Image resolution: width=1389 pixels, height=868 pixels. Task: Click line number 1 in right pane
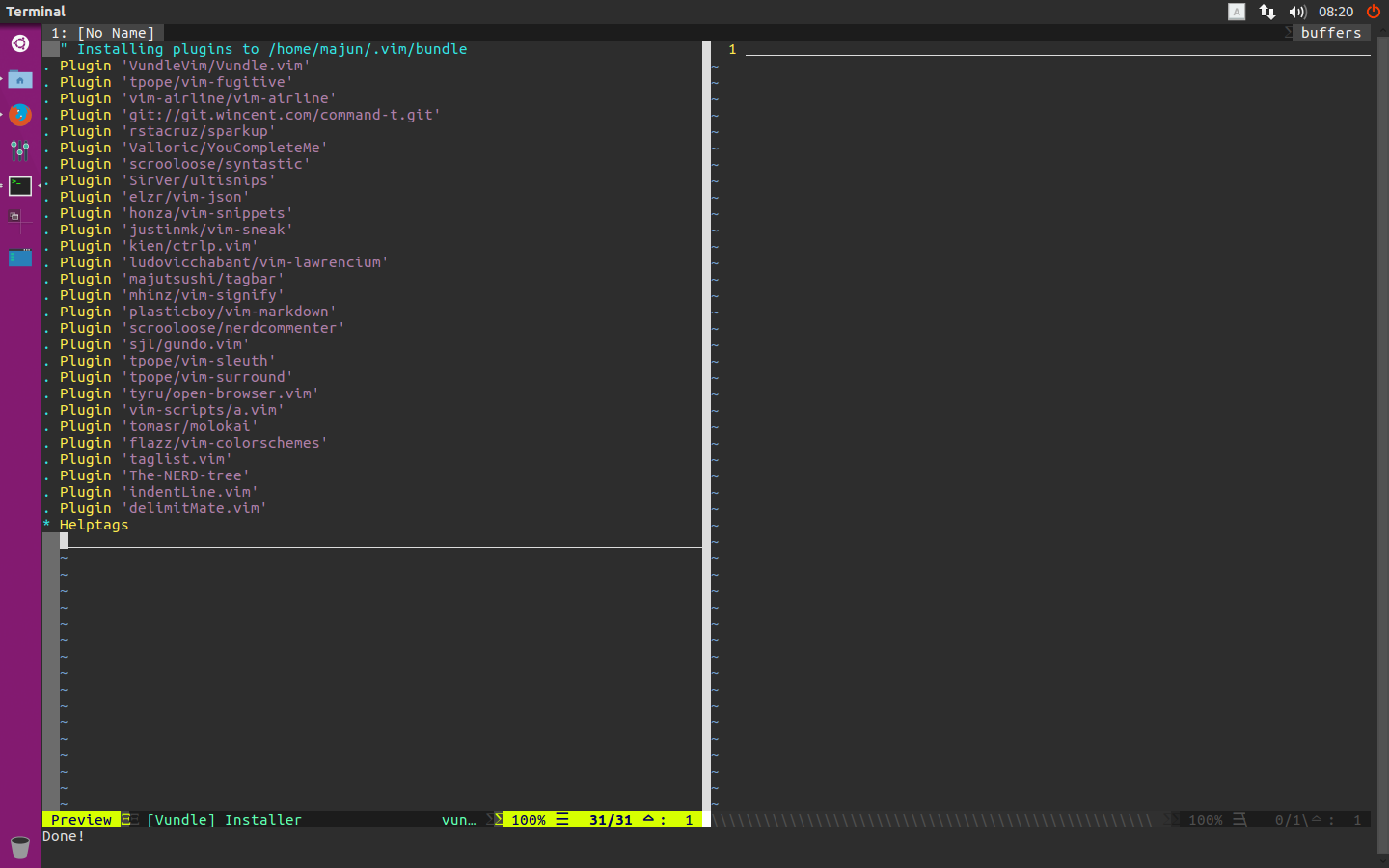tap(732, 49)
